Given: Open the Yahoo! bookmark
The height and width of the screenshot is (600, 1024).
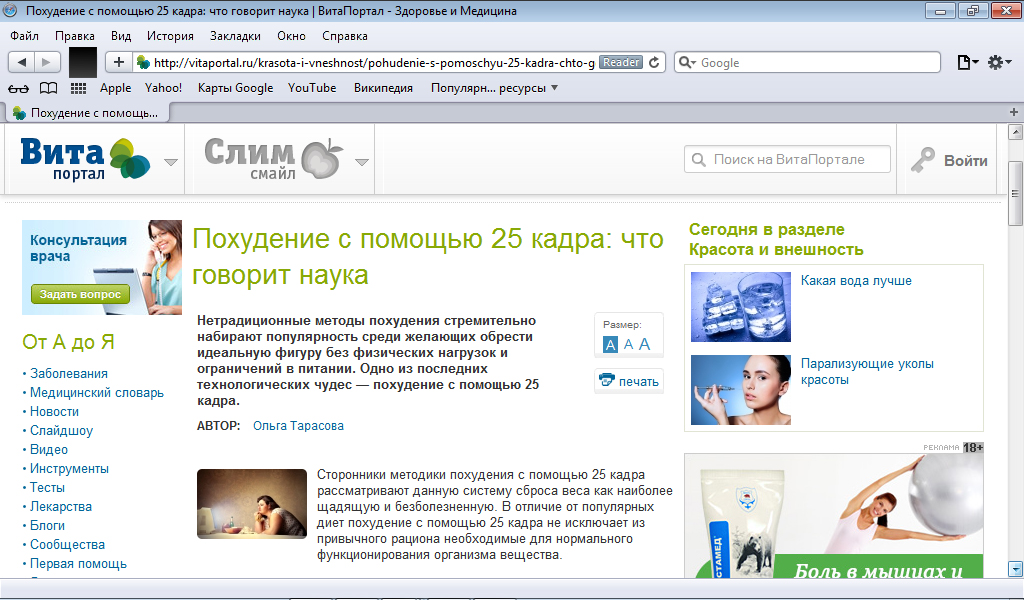Looking at the screenshot, I should point(163,87).
